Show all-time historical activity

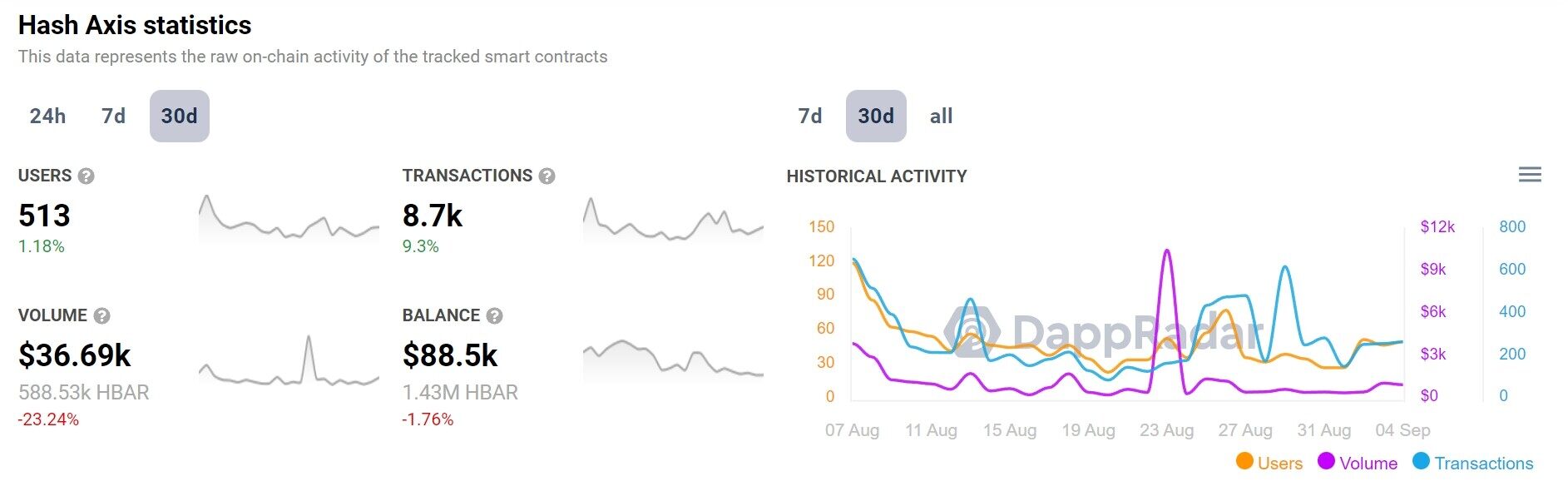coord(941,117)
